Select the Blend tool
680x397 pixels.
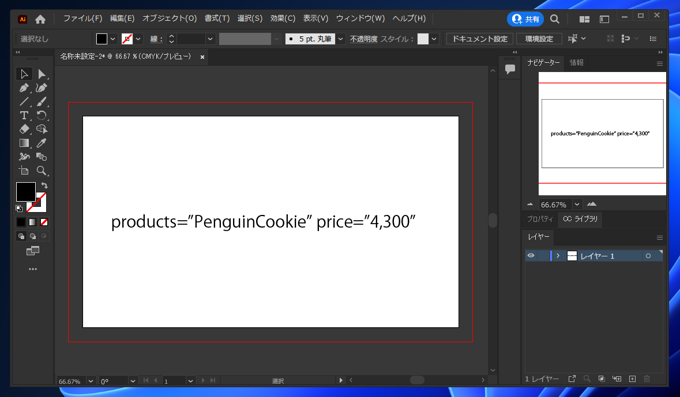42,157
